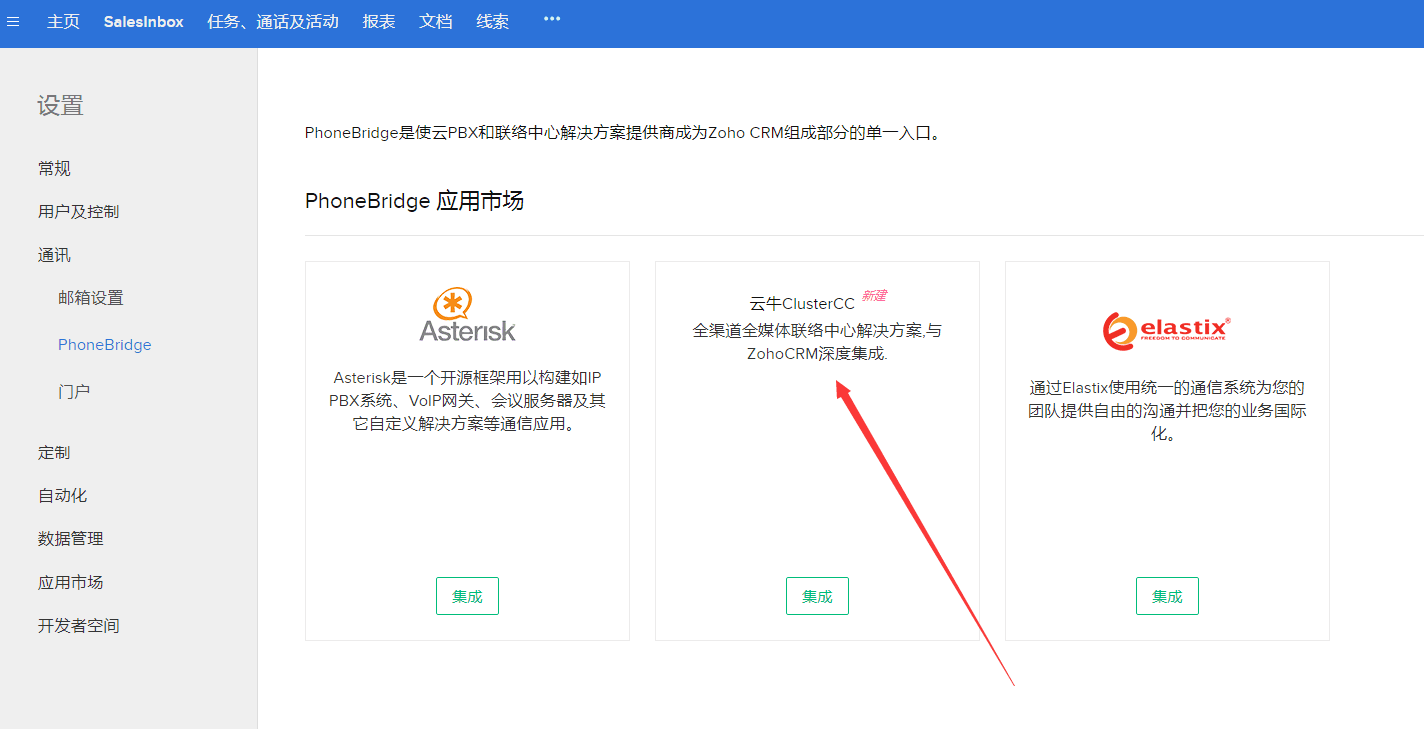Switch to the 报表 tab
The width and height of the screenshot is (1424, 729).
(x=379, y=21)
